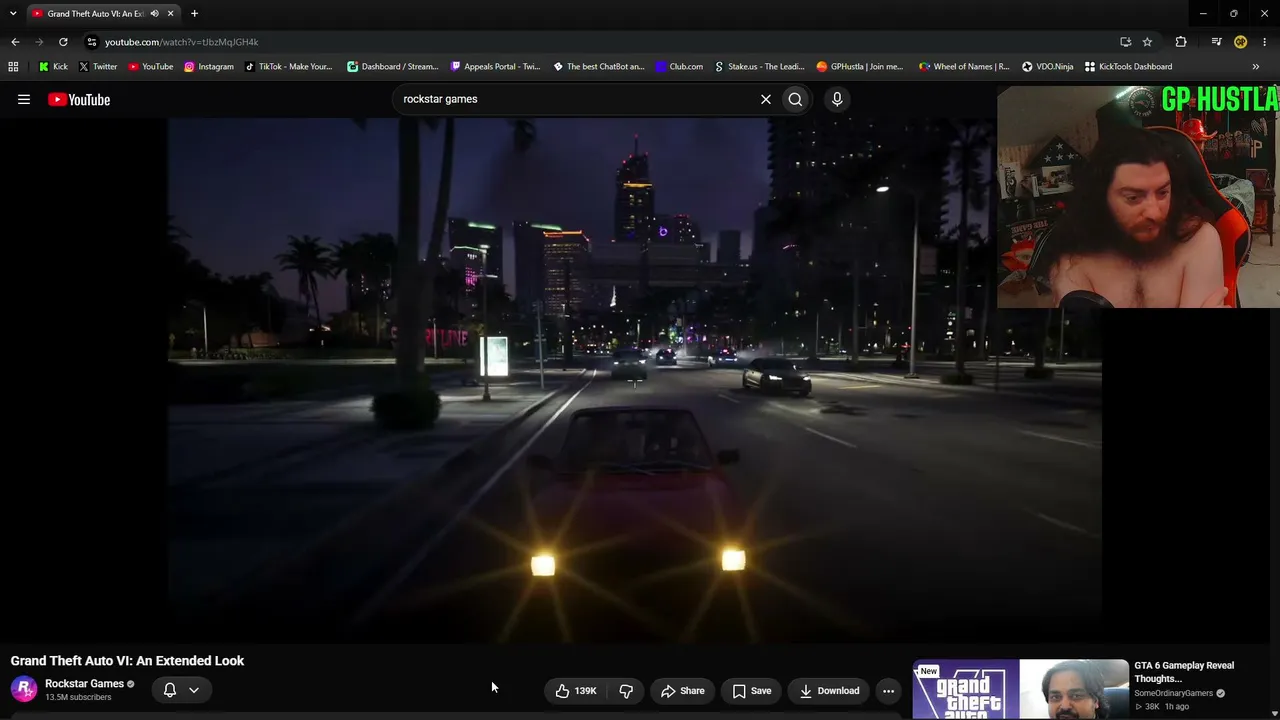Visit the Rockstar Games channel name link
This screenshot has width=1280, height=720.
click(x=84, y=684)
